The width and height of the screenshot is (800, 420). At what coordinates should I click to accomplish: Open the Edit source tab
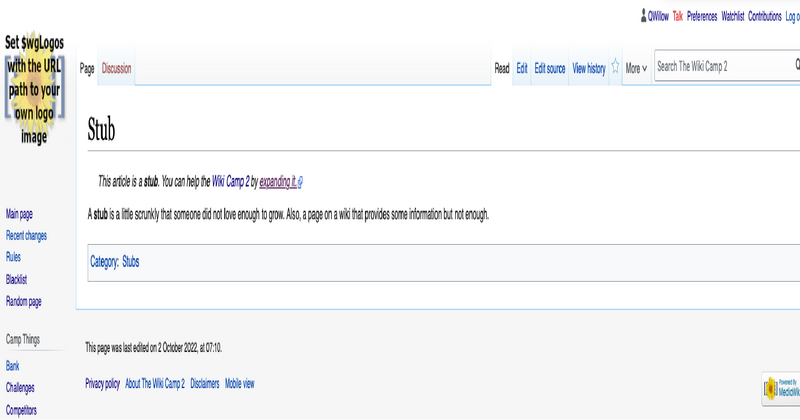click(x=549, y=69)
